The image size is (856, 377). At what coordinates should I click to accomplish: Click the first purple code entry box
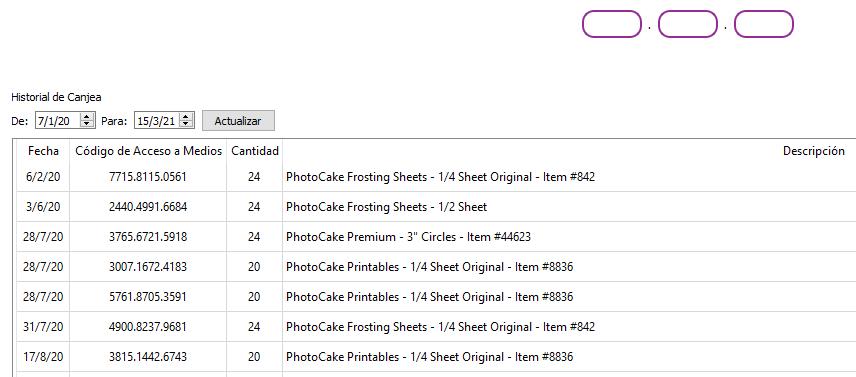611,24
